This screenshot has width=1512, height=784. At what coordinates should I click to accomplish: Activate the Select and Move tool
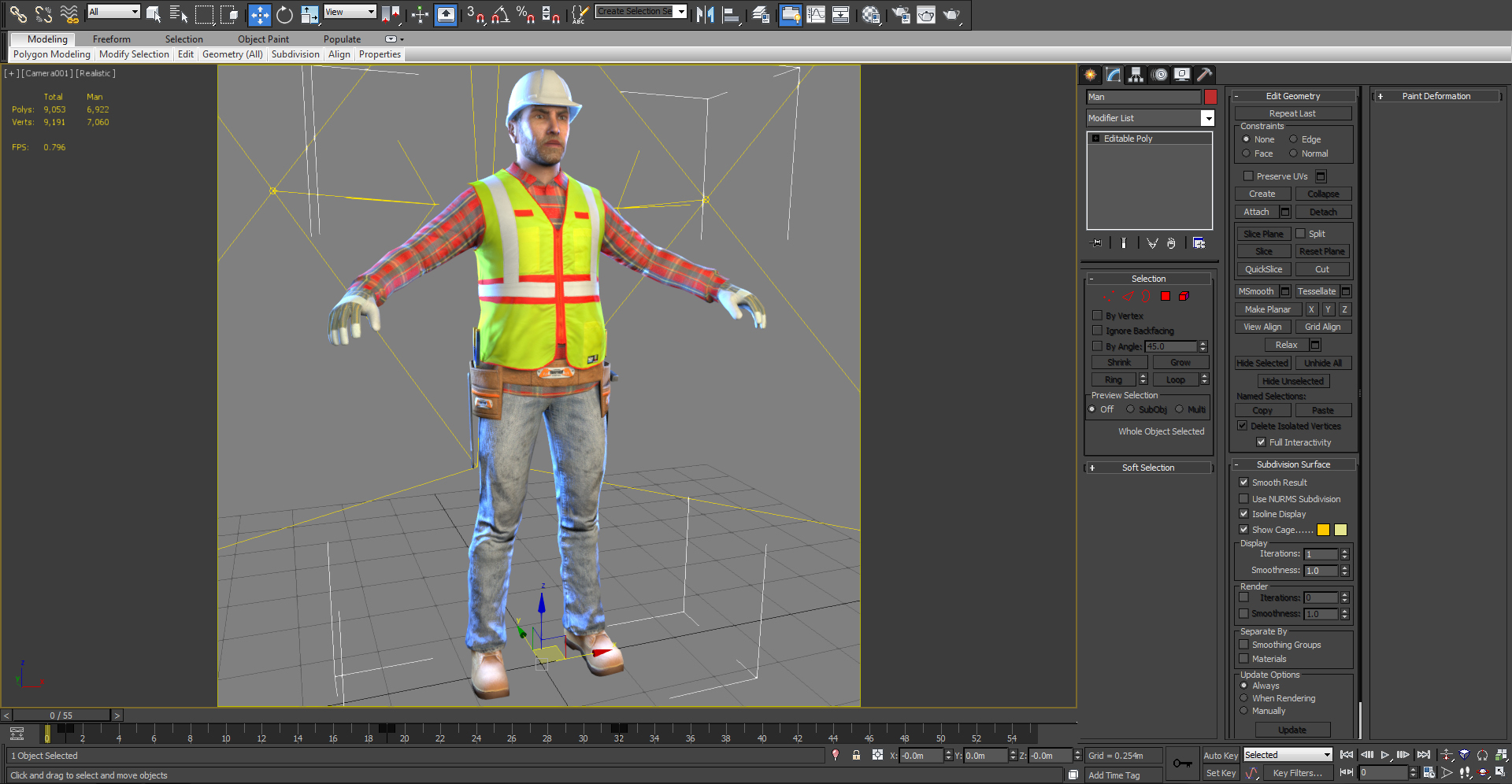259,14
